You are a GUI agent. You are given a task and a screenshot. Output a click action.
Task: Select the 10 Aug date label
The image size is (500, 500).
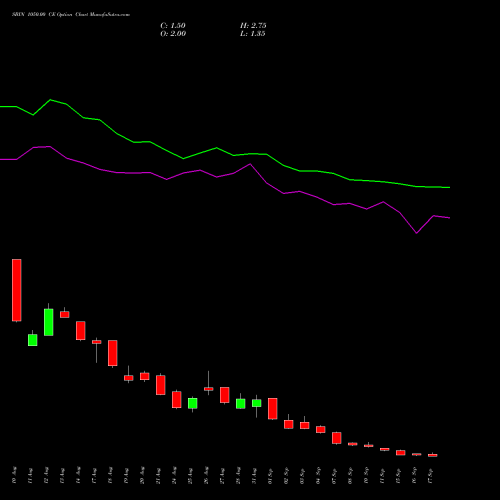pyautogui.click(x=14, y=475)
